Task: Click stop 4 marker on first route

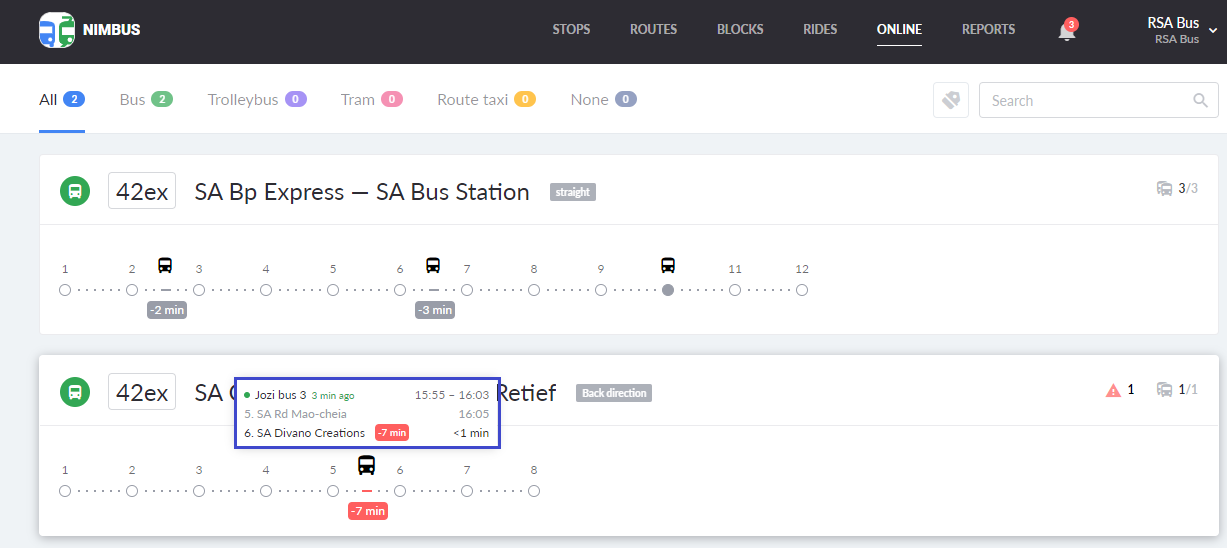Action: pyautogui.click(x=266, y=290)
